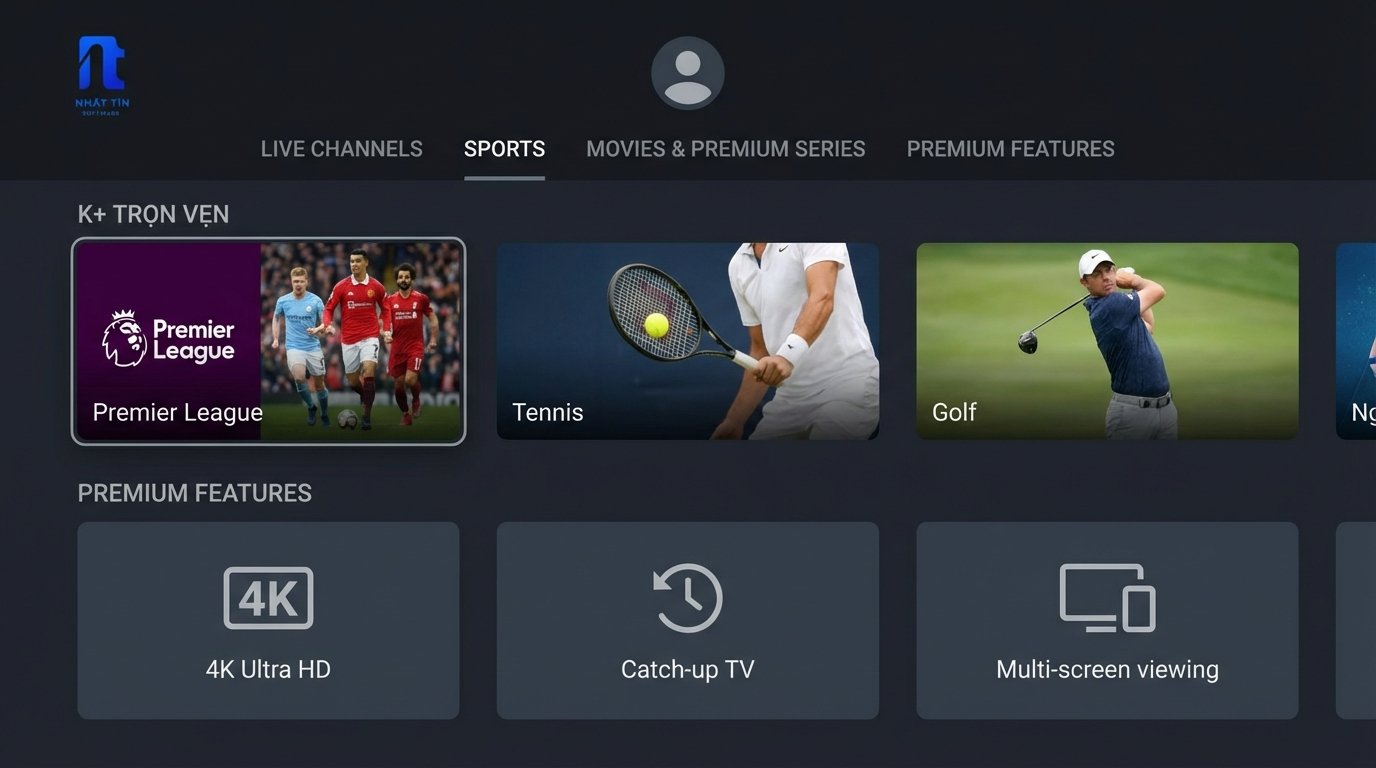Open the cut-off feature tile at right edge

tap(1356, 620)
